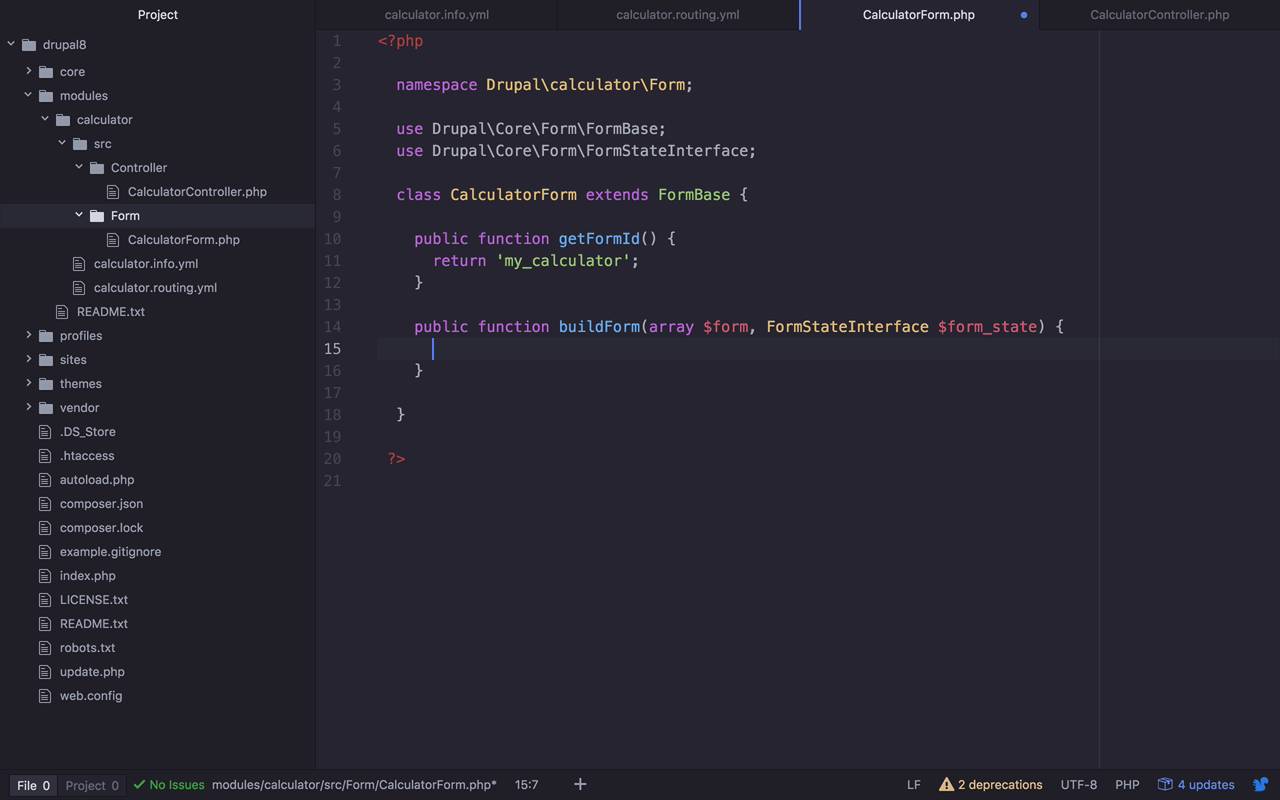This screenshot has height=800, width=1280.
Task: Click the deprecations warning triangle icon
Action: tap(946, 785)
